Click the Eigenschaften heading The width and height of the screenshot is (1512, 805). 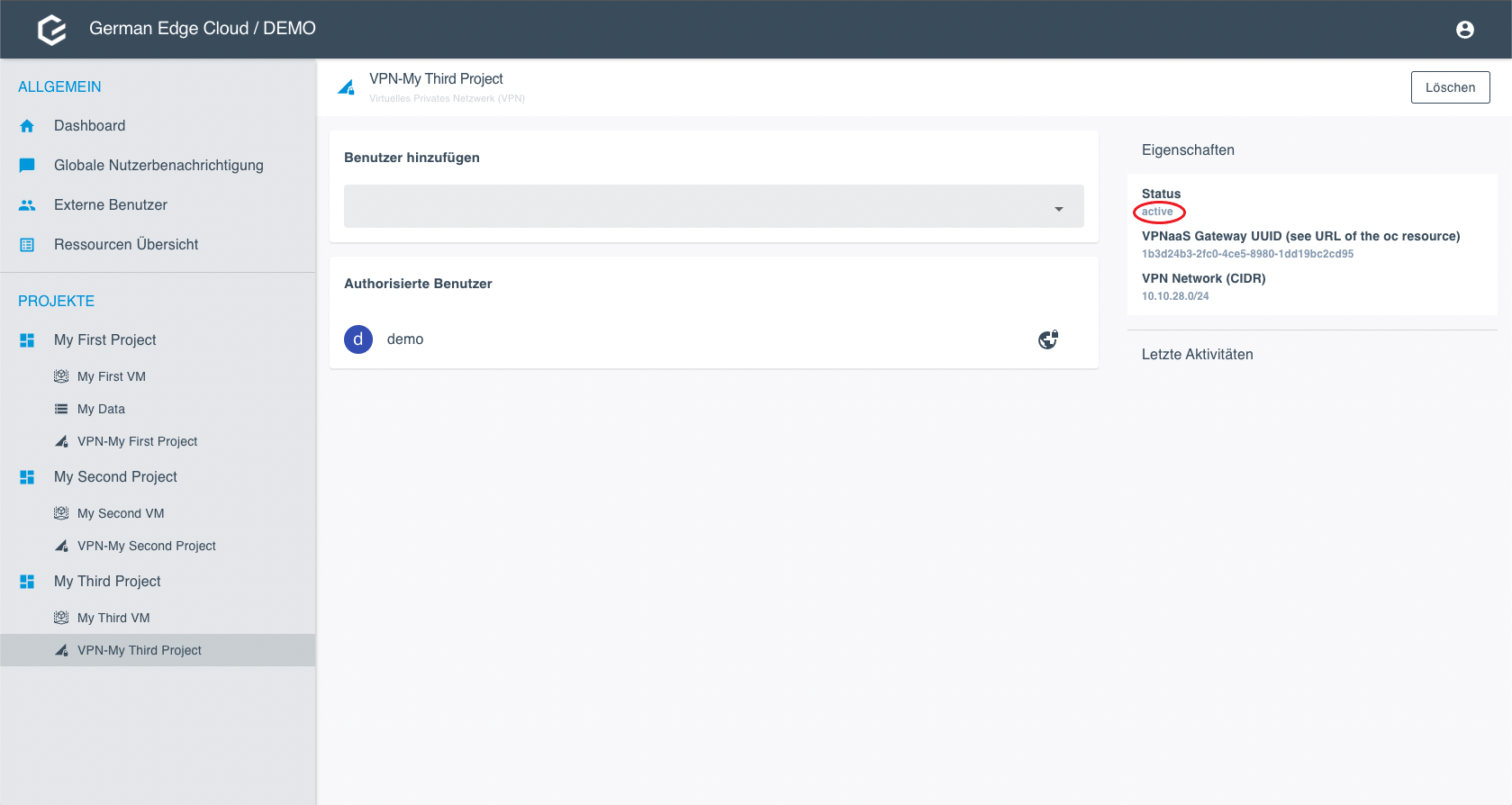(1188, 150)
